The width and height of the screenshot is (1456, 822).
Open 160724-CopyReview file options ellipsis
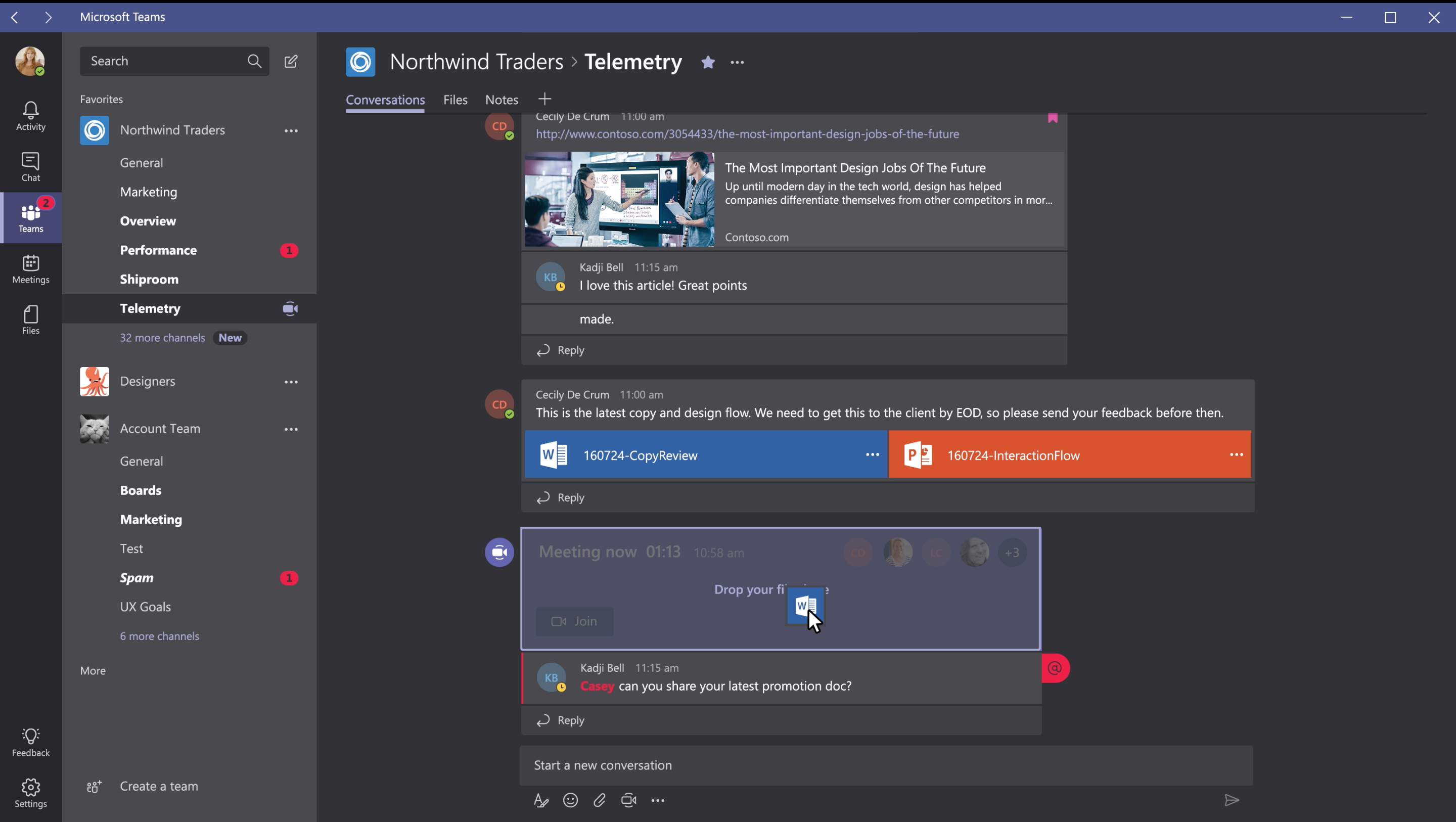tap(872, 454)
